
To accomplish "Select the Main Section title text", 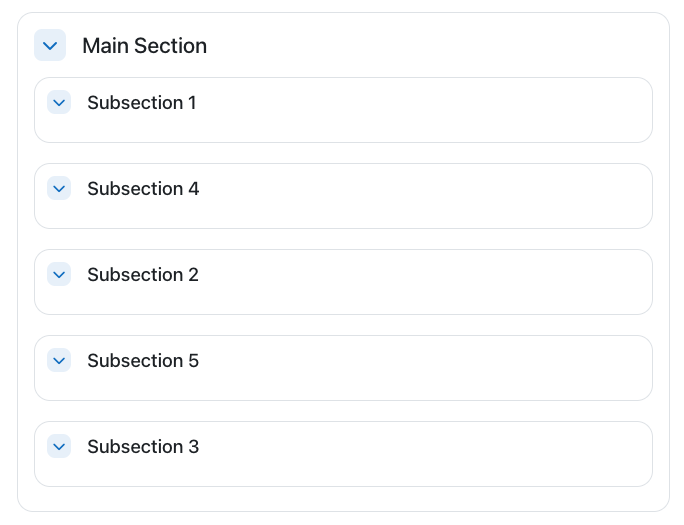I will (x=144, y=46).
